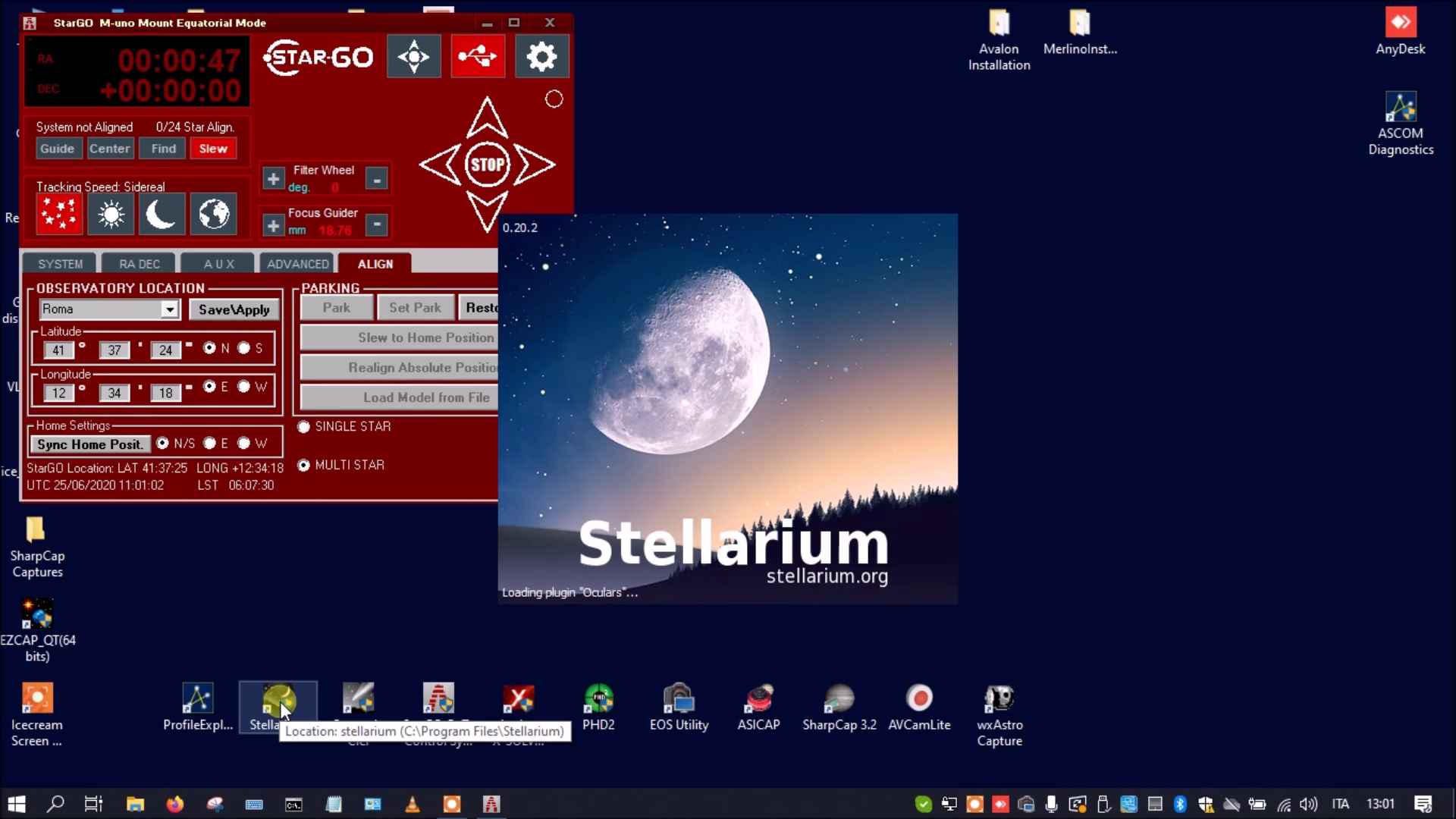Open PHD2 desktop shortcut
1456x819 pixels.
coord(598,708)
